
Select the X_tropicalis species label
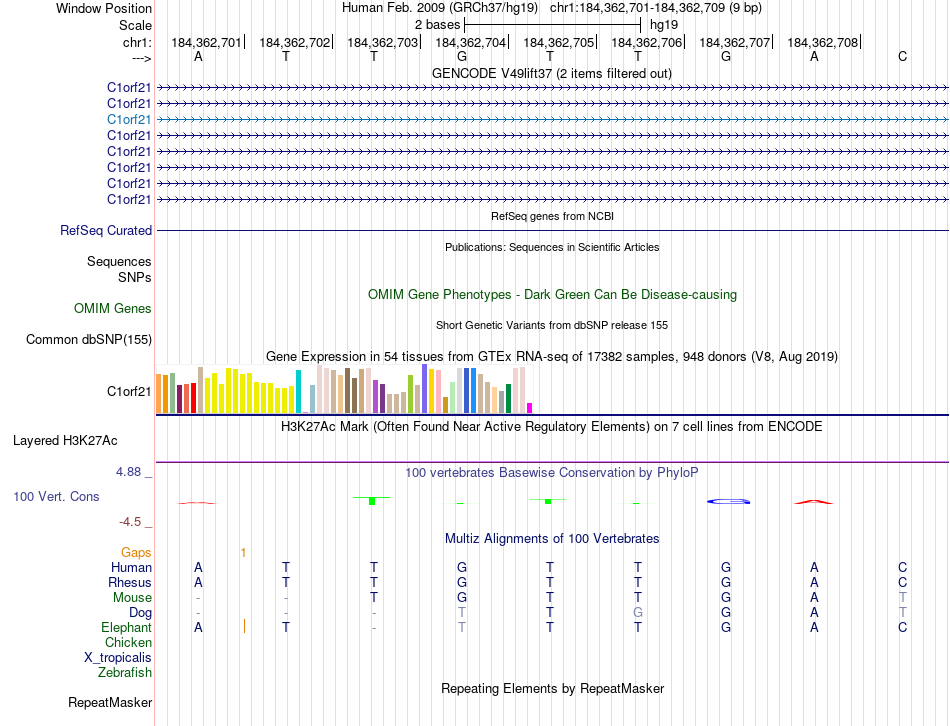(118, 658)
